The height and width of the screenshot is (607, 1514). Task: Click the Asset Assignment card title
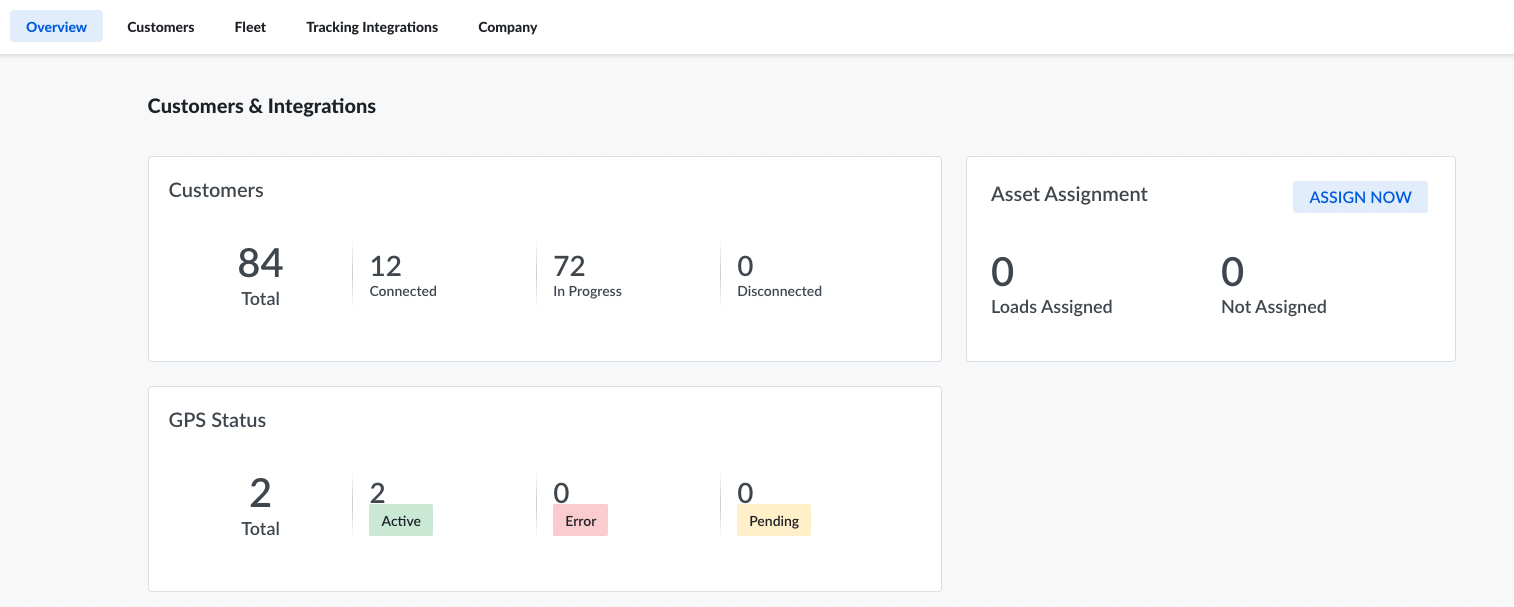click(x=1069, y=194)
